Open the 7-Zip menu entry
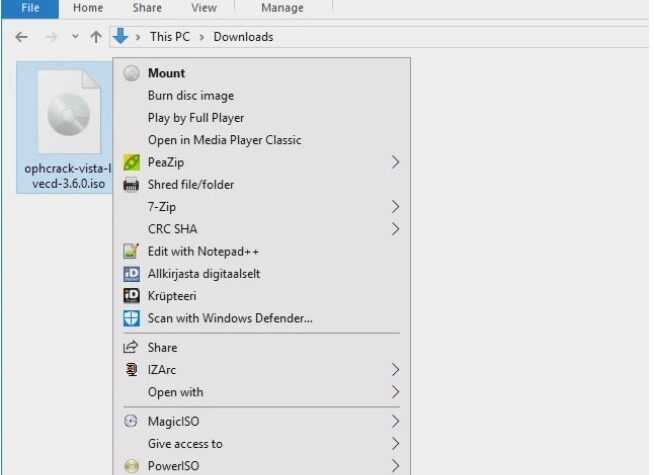The height and width of the screenshot is (475, 655). (261, 207)
